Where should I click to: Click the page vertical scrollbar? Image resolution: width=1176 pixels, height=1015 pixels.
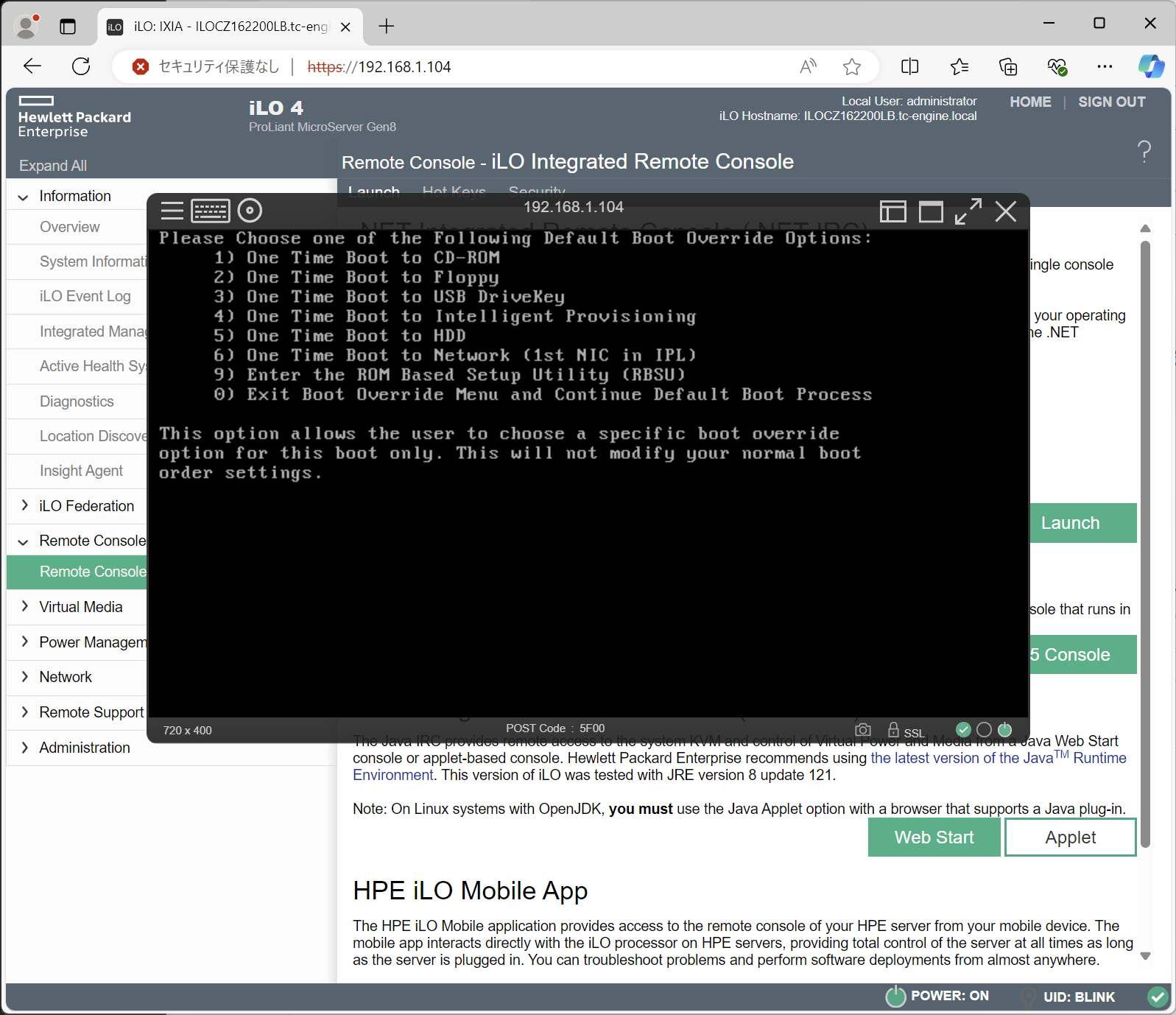[1145, 544]
